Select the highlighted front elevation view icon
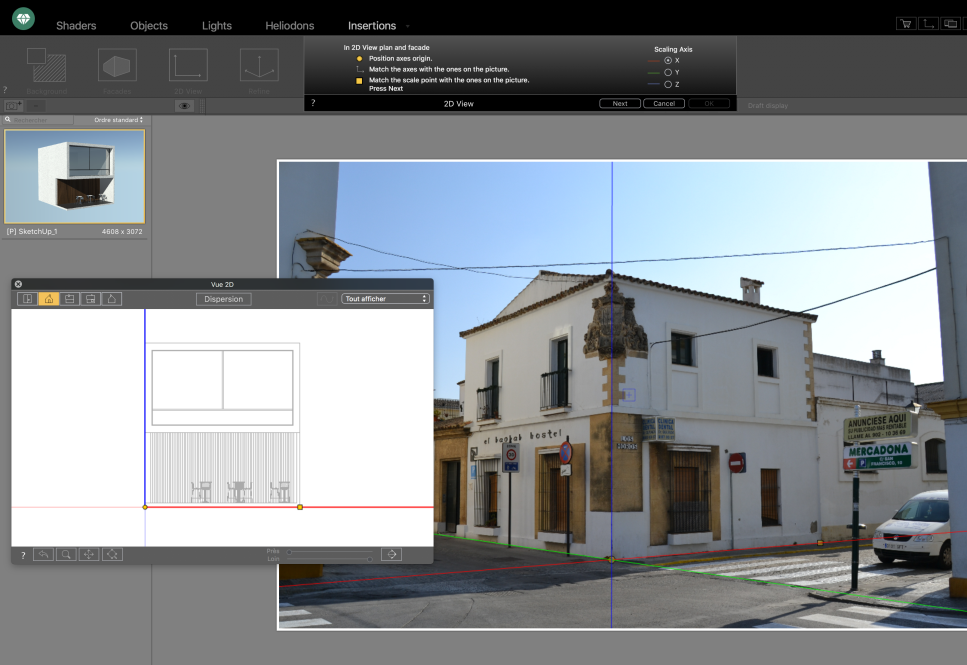967x665 pixels. click(x=49, y=299)
